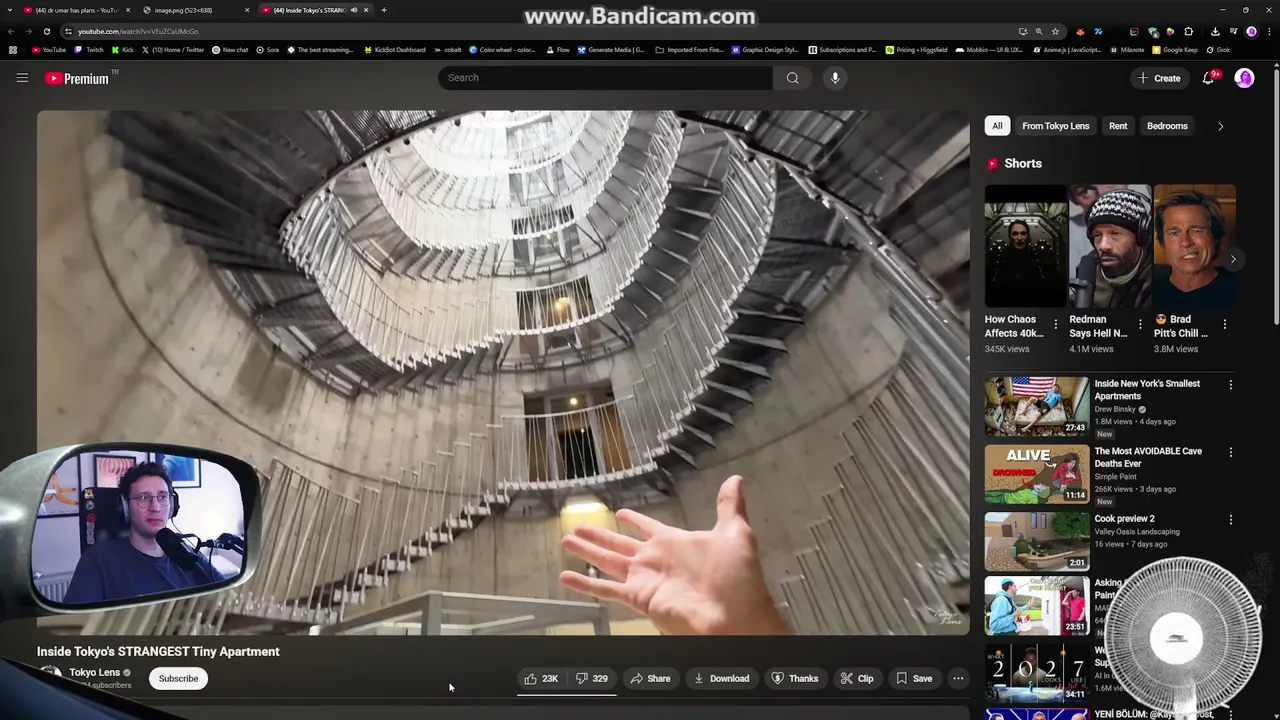
Task: Open the Kick bookmark
Action: click(x=123, y=50)
